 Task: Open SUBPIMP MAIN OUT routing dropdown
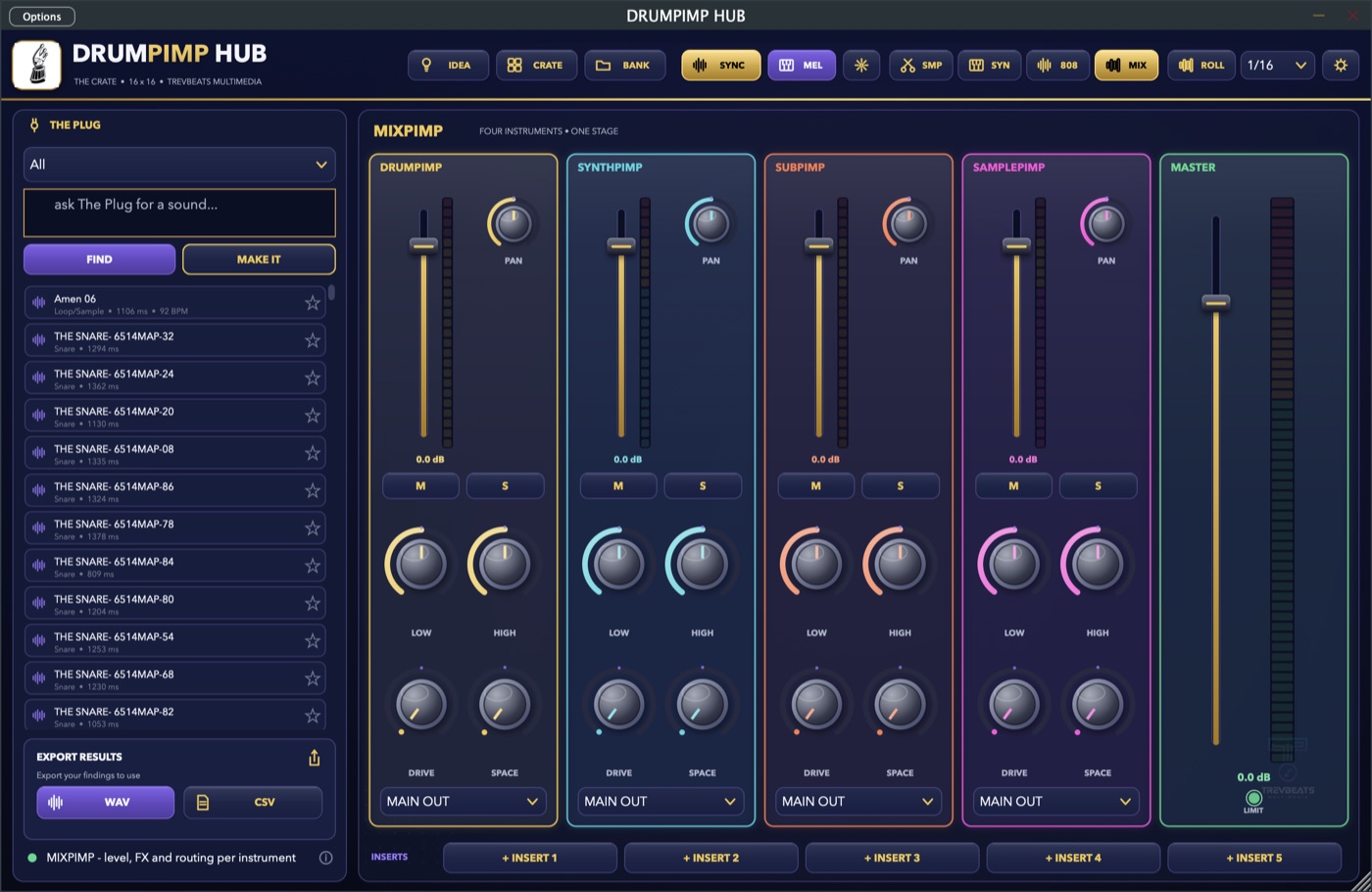coord(858,801)
